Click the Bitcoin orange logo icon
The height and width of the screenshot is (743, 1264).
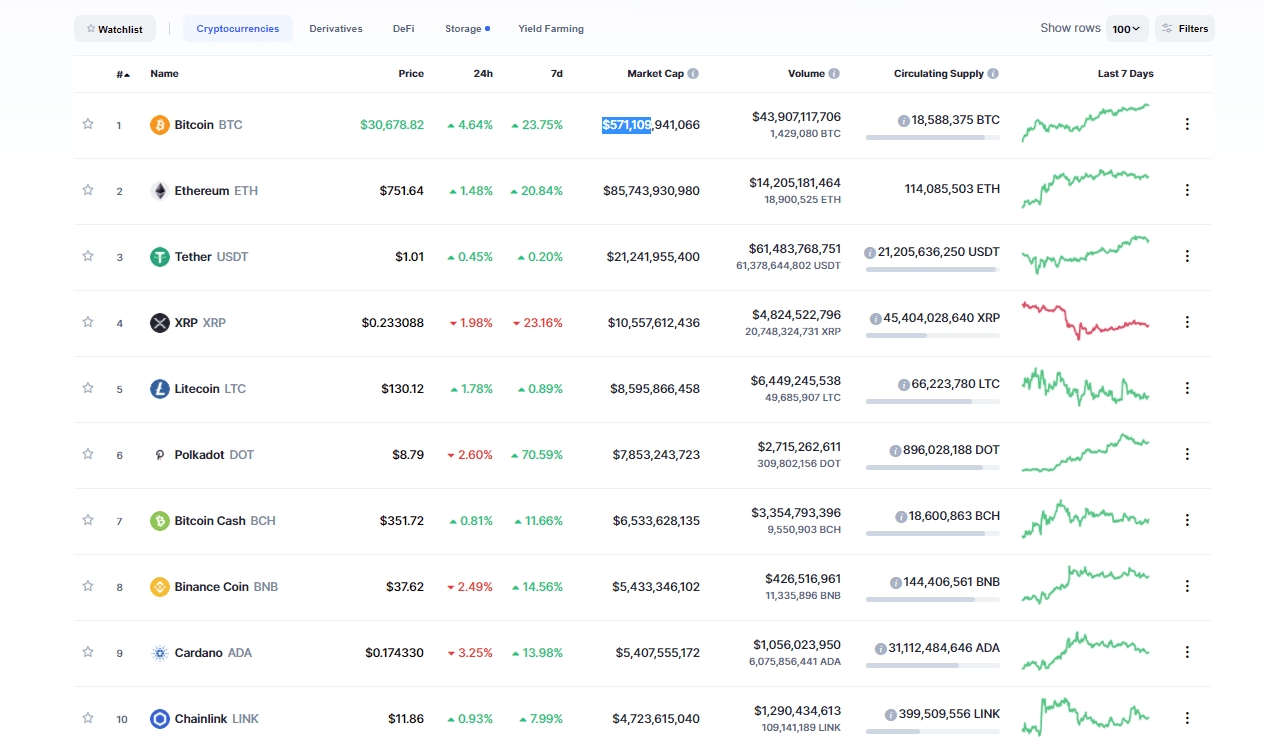160,125
